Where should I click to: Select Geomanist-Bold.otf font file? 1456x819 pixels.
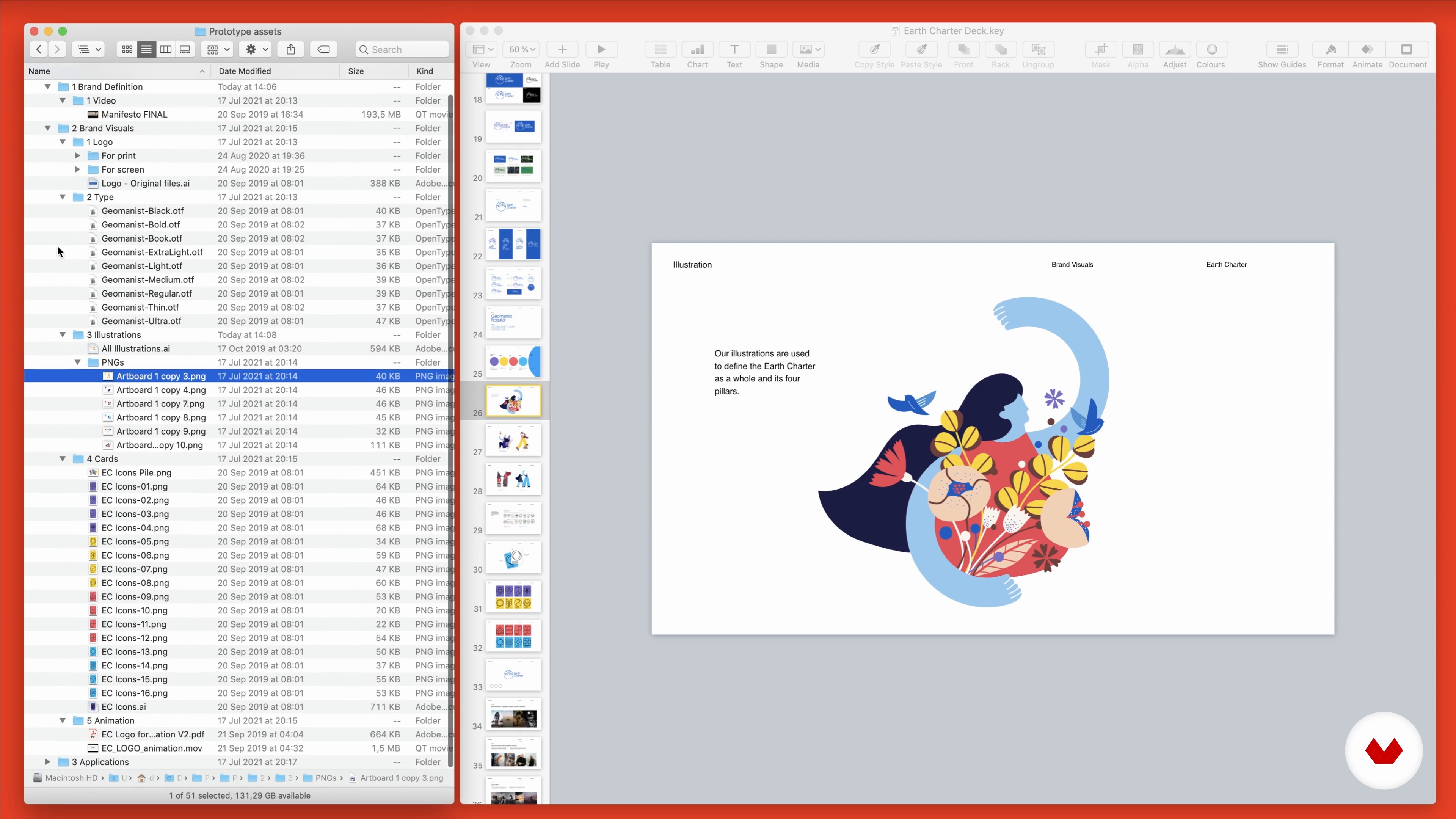click(x=239, y=224)
